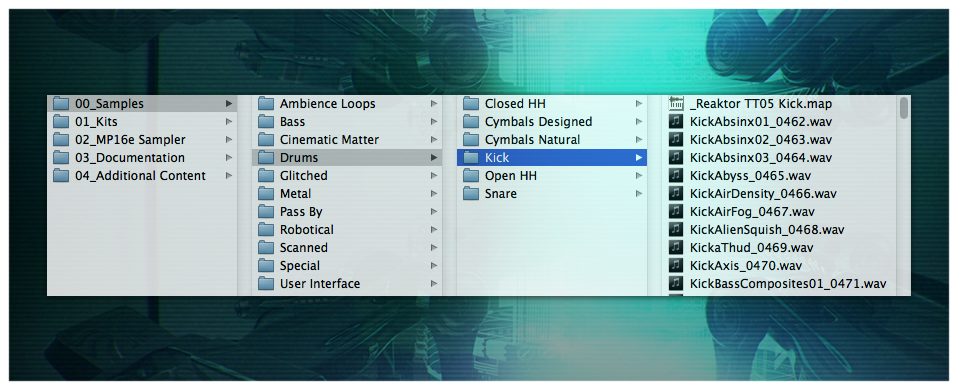Expand Cymbals Designed using its arrow

(x=639, y=122)
